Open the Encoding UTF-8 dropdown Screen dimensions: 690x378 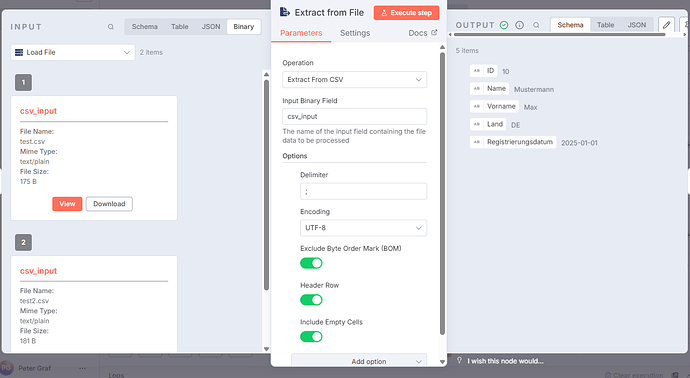[x=363, y=228]
